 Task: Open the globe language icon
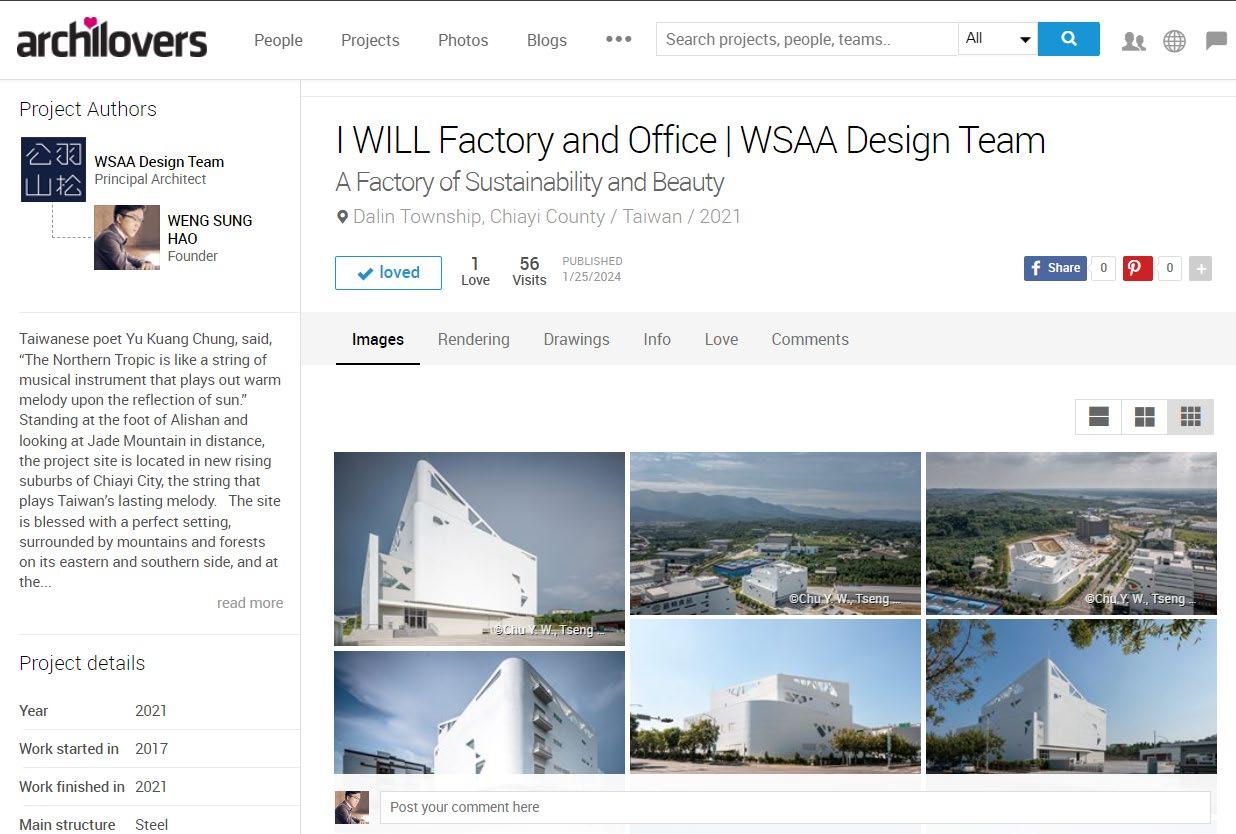[x=1174, y=41]
